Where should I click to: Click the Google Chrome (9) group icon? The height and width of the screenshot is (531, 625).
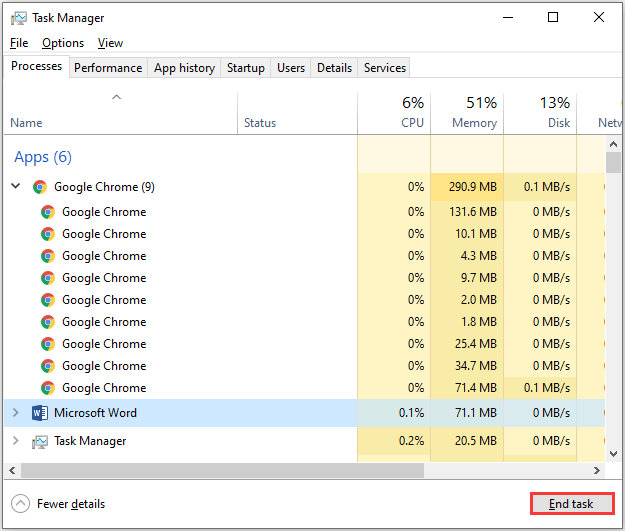click(x=40, y=187)
